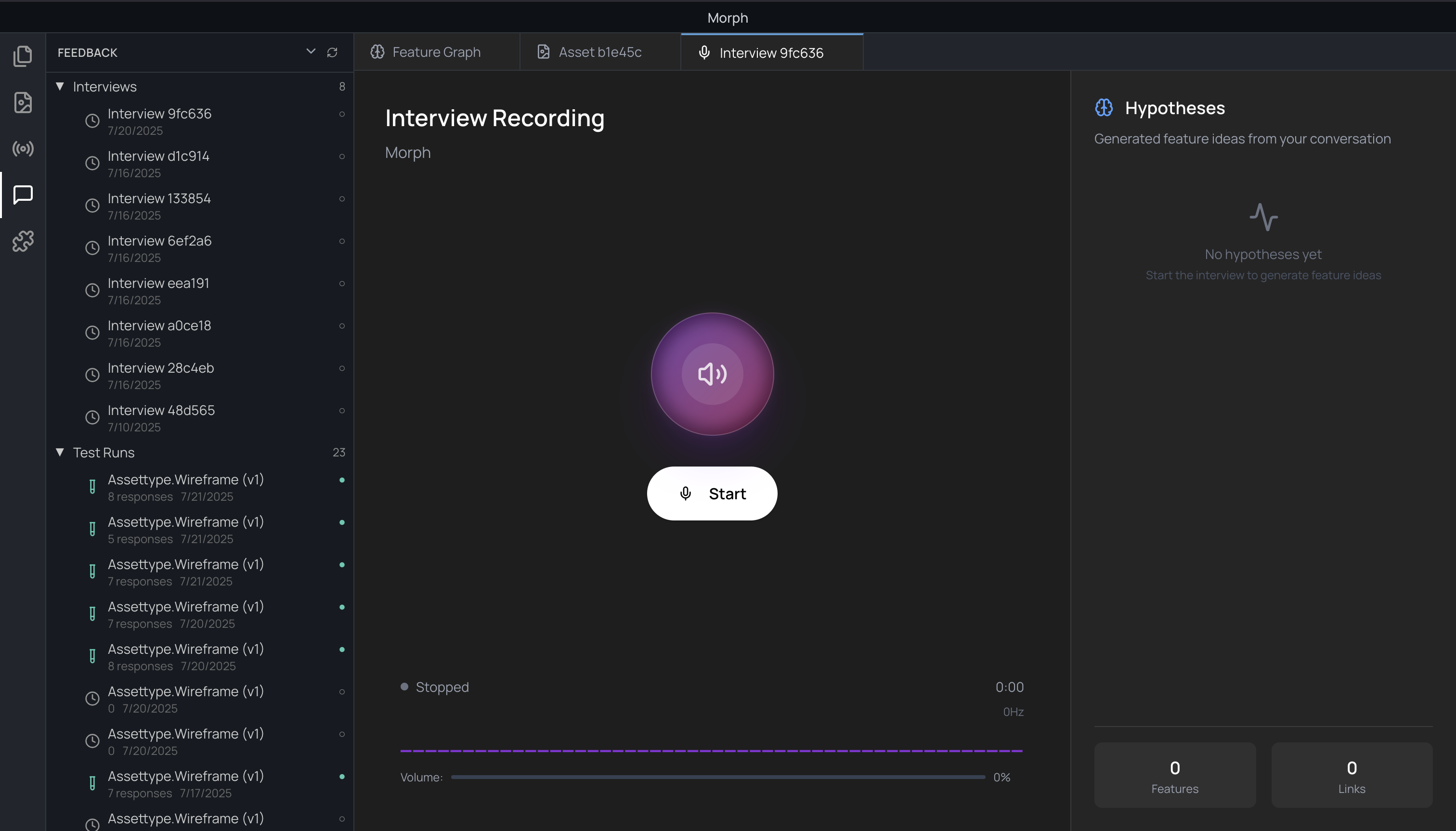Select the feedback chat sidebar icon
This screenshot has height=831, width=1456.
(x=23, y=195)
